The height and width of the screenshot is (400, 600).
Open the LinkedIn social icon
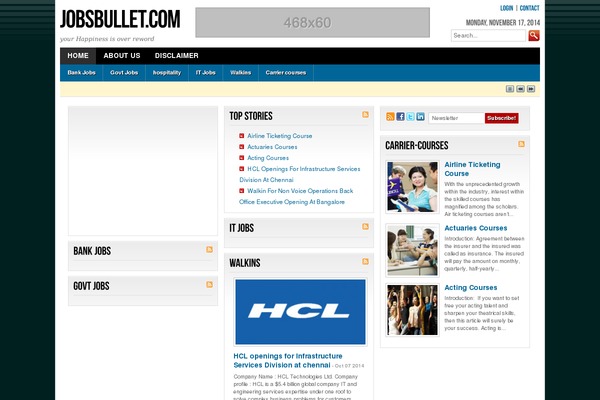click(420, 117)
